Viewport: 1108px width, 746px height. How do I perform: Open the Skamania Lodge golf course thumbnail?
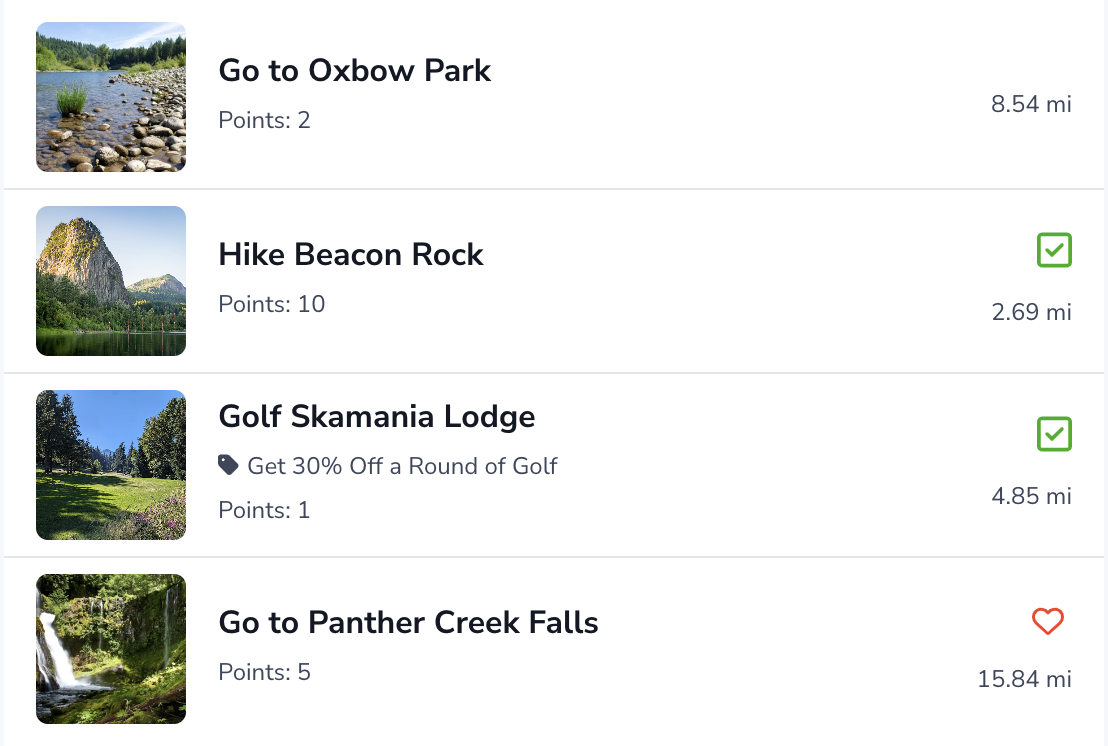[x=111, y=465]
